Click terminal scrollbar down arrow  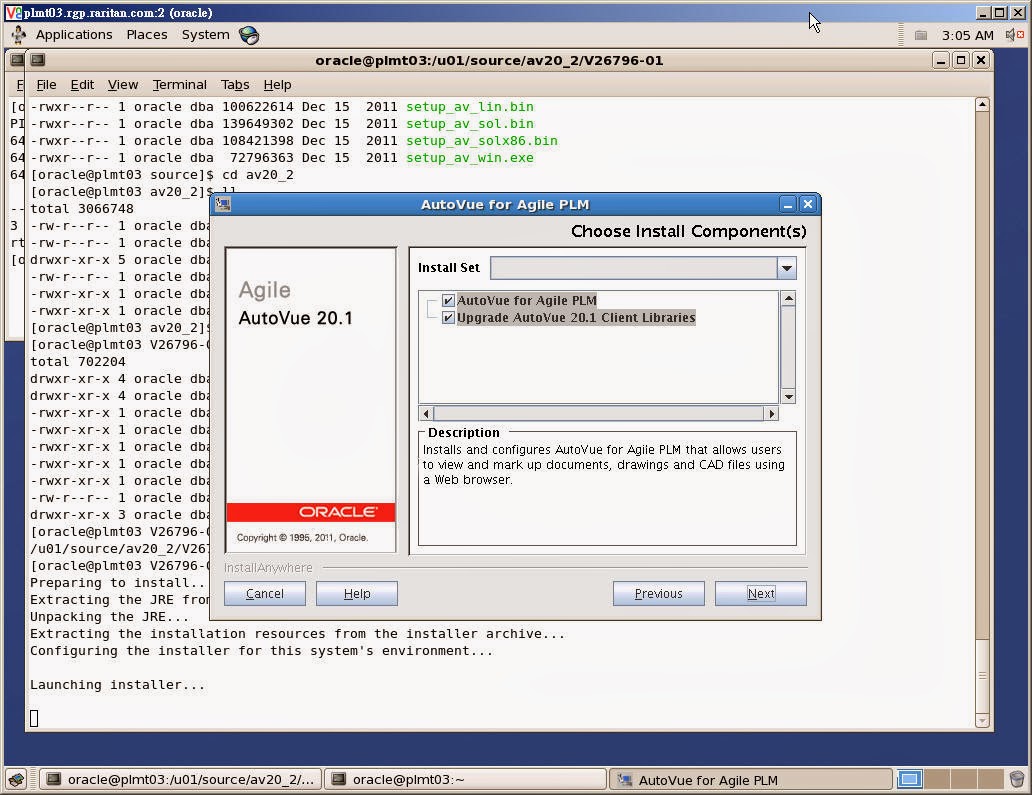tap(982, 721)
